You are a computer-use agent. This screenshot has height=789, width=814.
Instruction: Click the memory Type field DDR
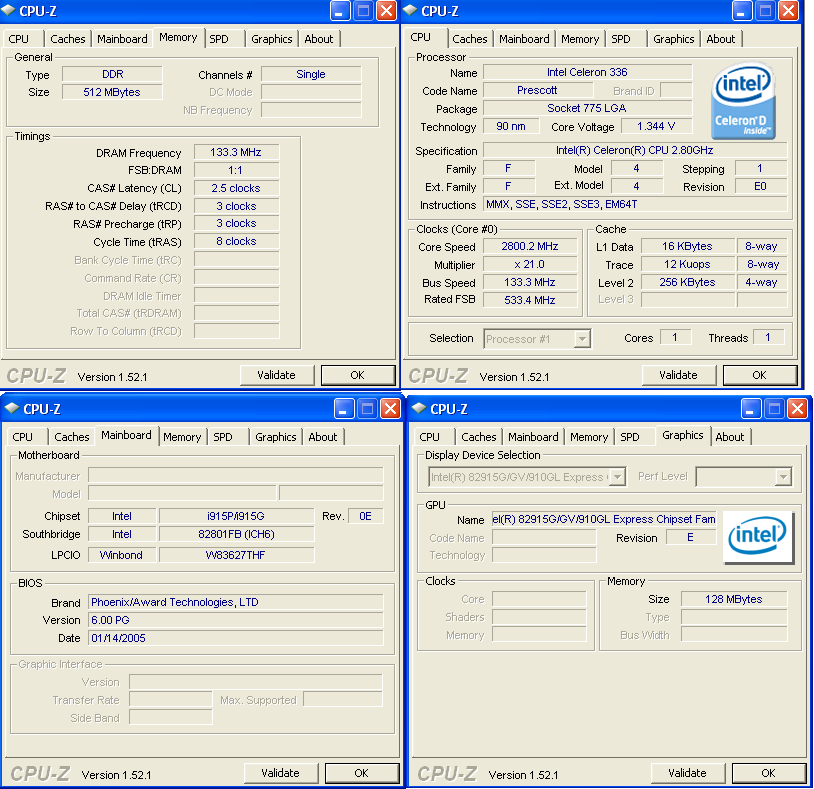112,74
